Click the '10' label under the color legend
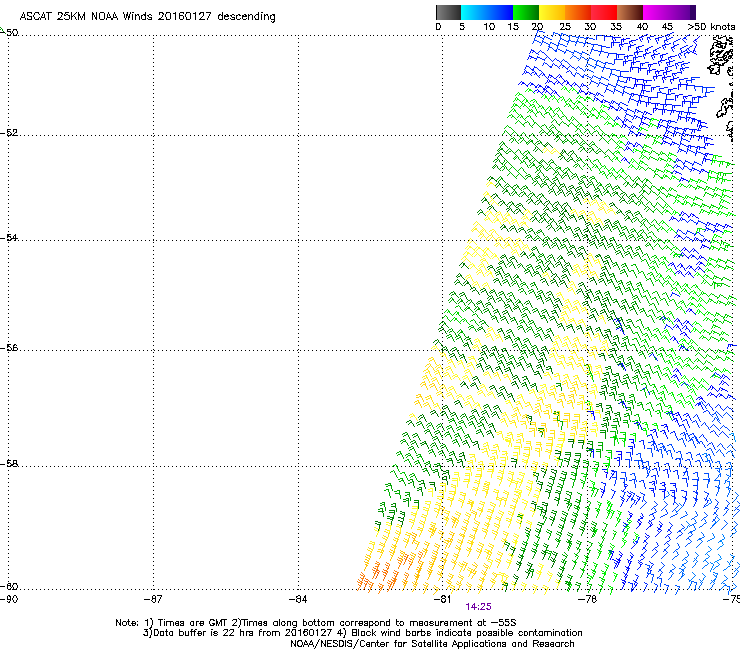 [x=489, y=27]
